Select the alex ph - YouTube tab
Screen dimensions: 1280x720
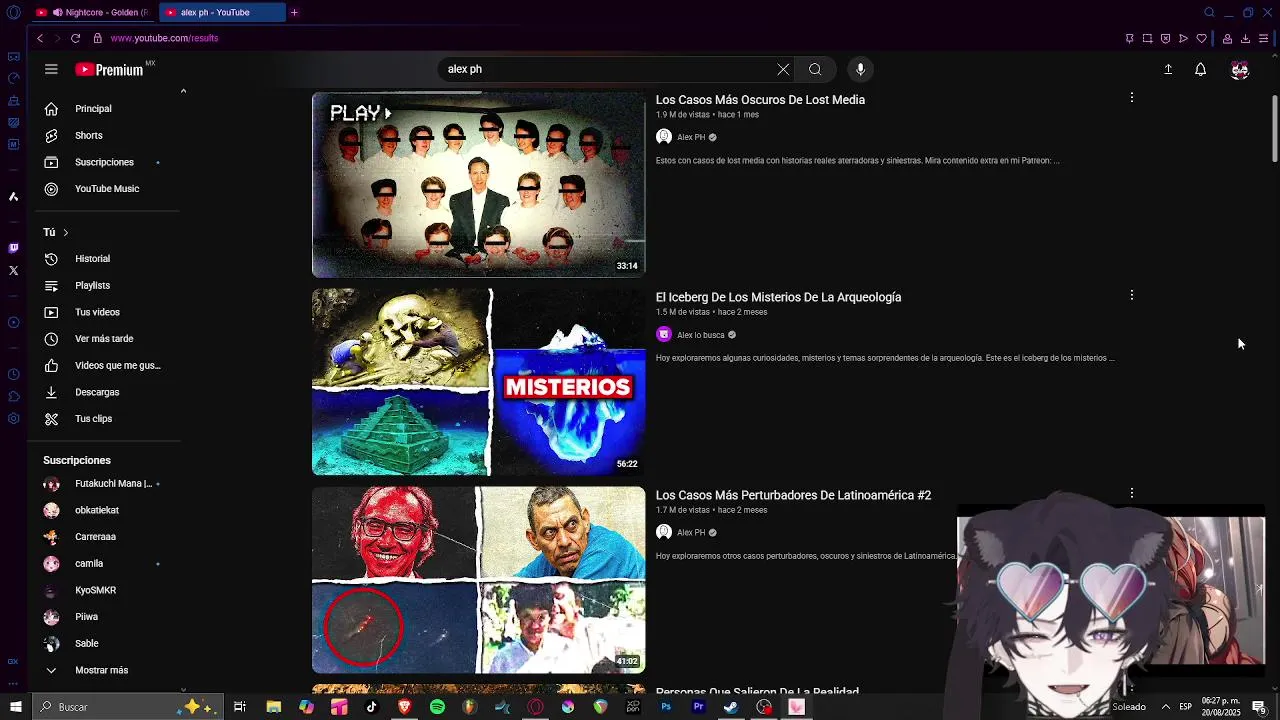[x=221, y=12]
